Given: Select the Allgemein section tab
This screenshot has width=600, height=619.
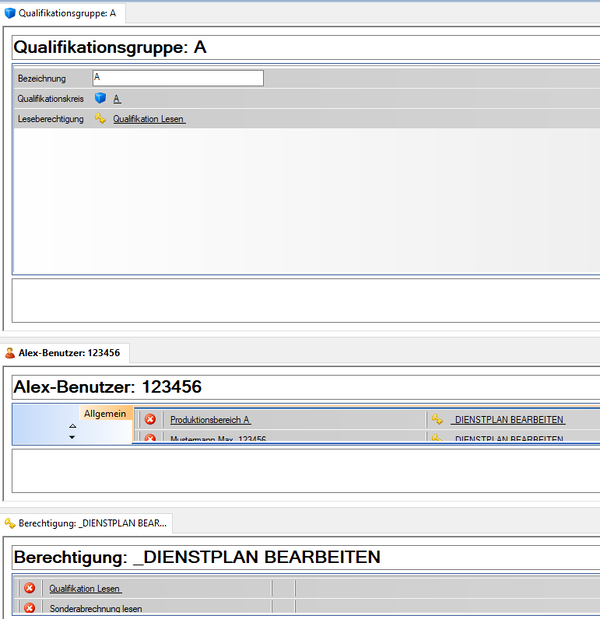Looking at the screenshot, I should click(x=104, y=413).
